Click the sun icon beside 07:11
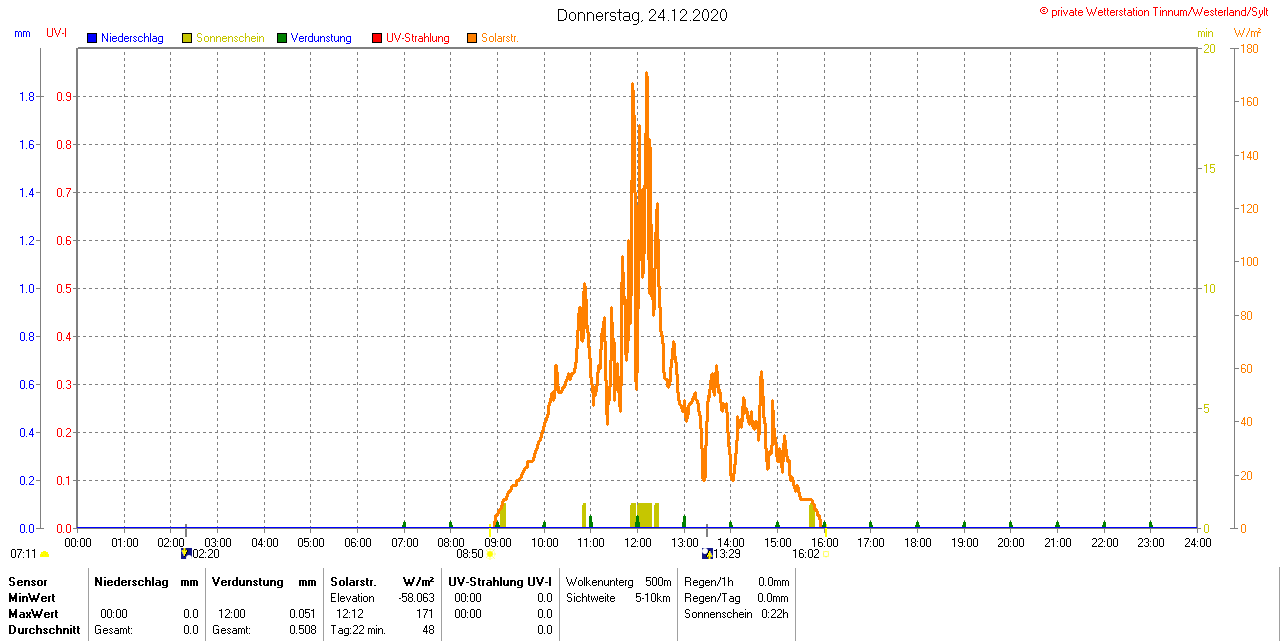The width and height of the screenshot is (1280, 641). pos(45,553)
